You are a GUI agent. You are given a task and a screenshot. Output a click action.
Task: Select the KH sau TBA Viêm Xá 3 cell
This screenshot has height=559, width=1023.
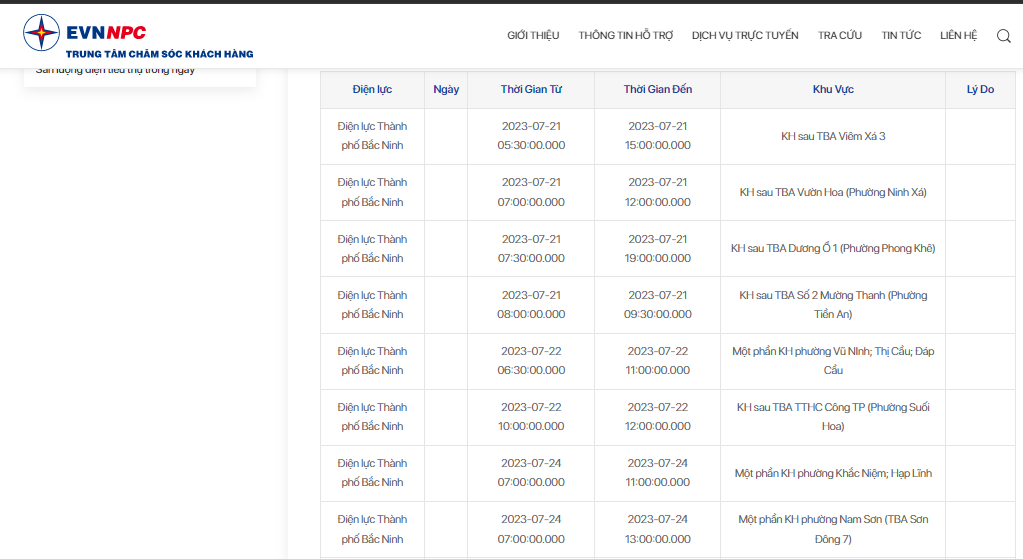[x=833, y=136]
